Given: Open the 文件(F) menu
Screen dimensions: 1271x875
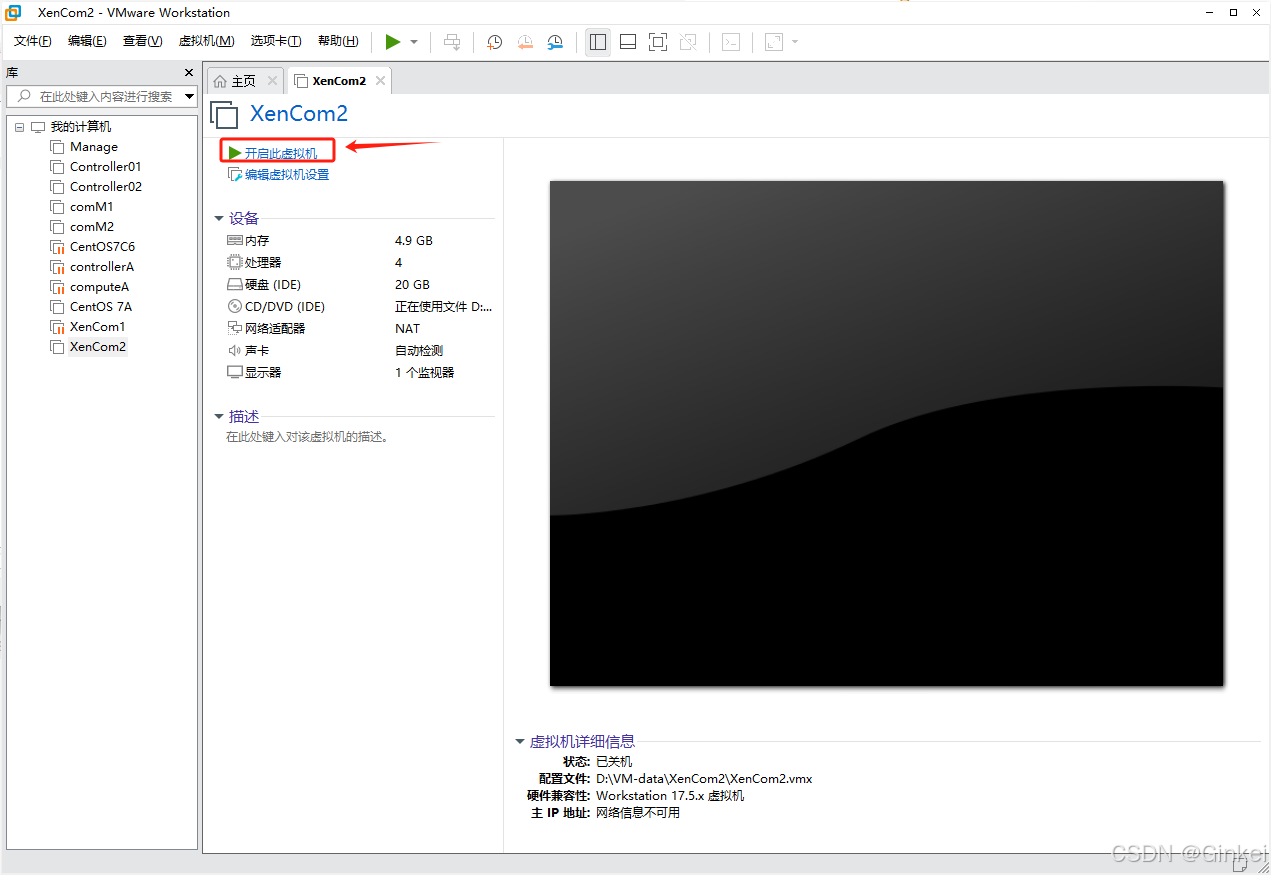Looking at the screenshot, I should pyautogui.click(x=33, y=41).
